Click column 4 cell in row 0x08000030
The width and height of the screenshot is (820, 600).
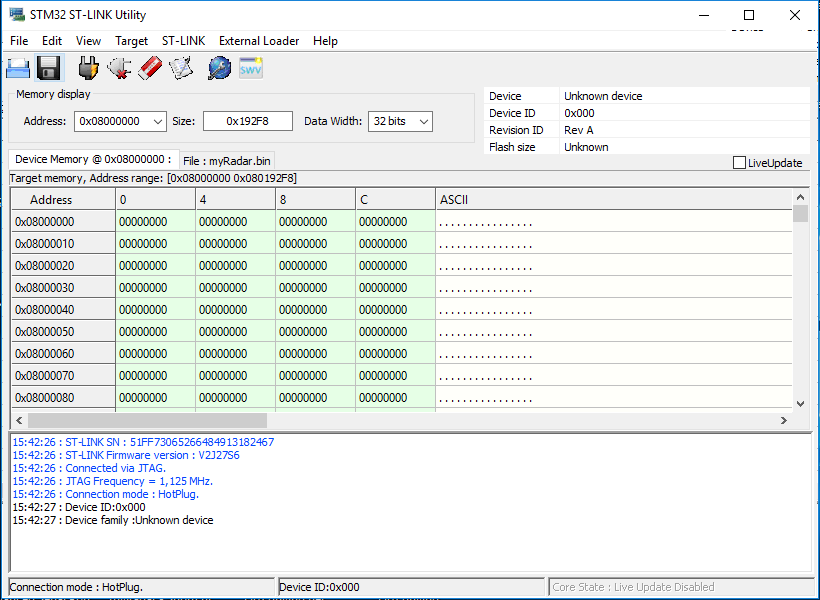pos(235,288)
